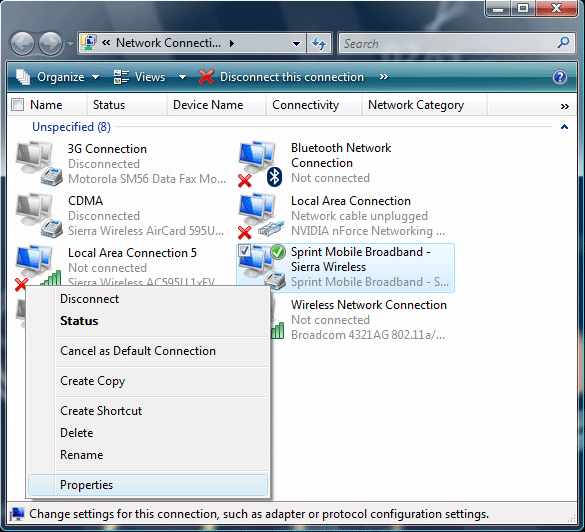Click the Network Connecti... address bar text
This screenshot has width=585, height=532.
pos(168,43)
